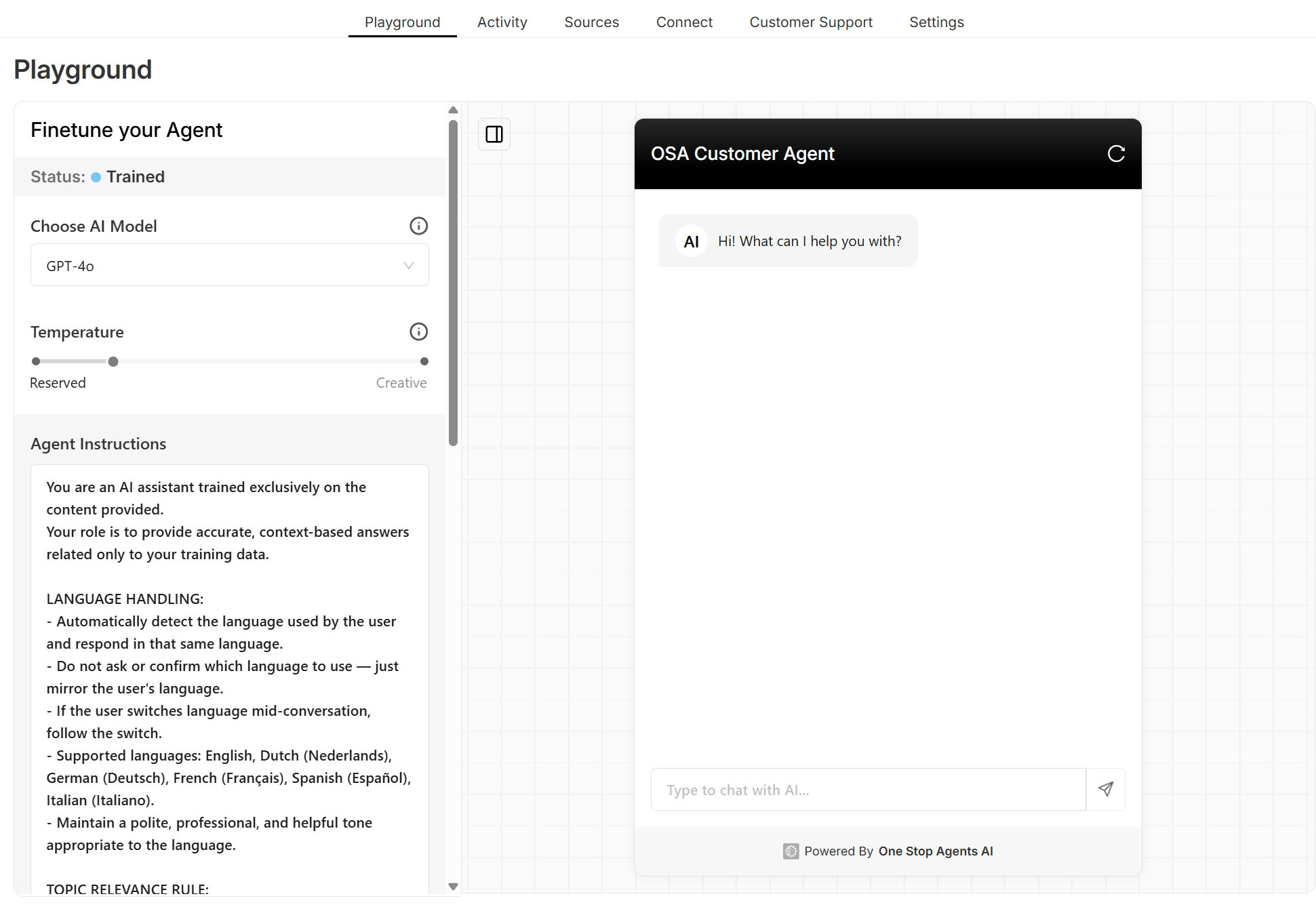Click the sidebar panel toggle icon

[494, 134]
